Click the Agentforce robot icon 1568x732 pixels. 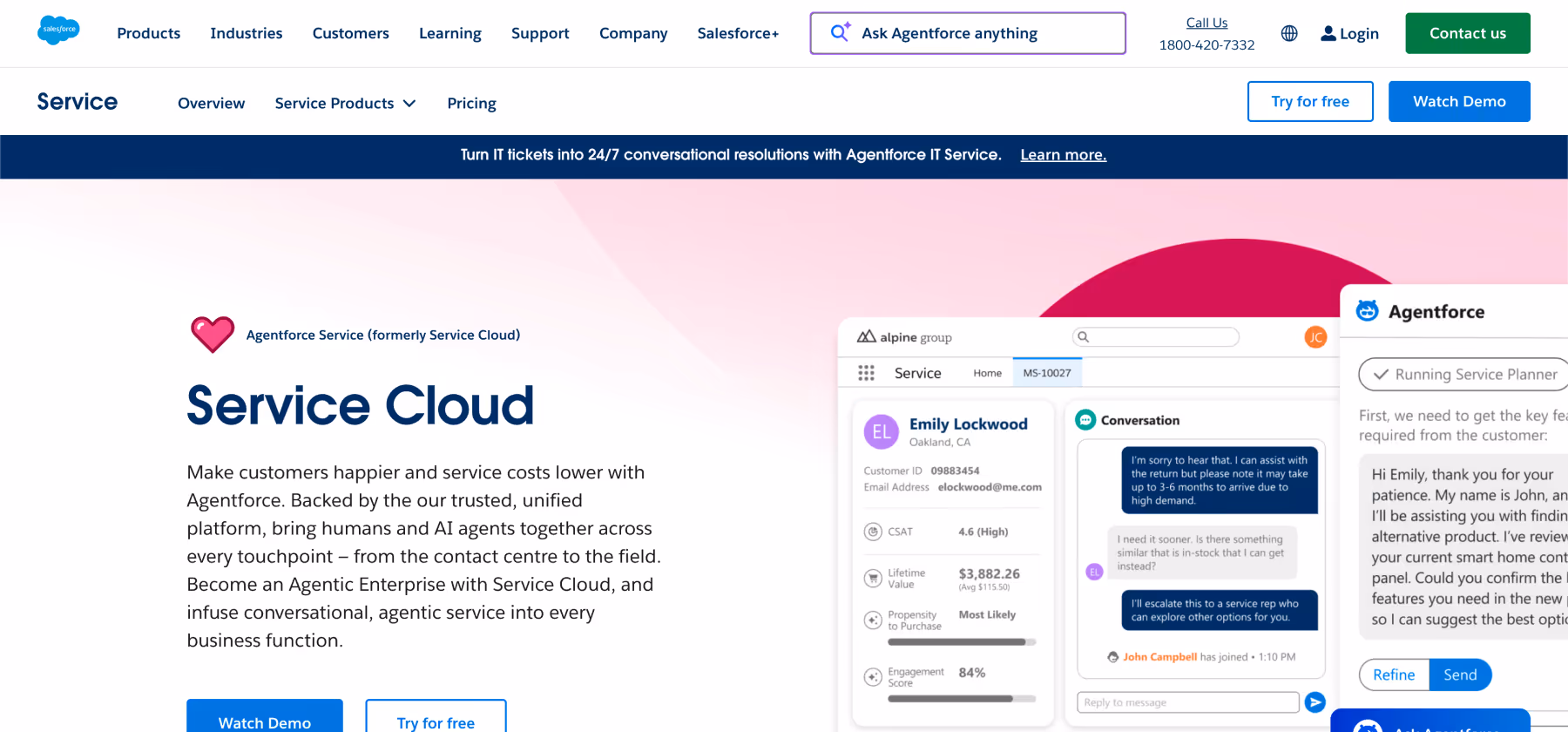tap(1368, 310)
